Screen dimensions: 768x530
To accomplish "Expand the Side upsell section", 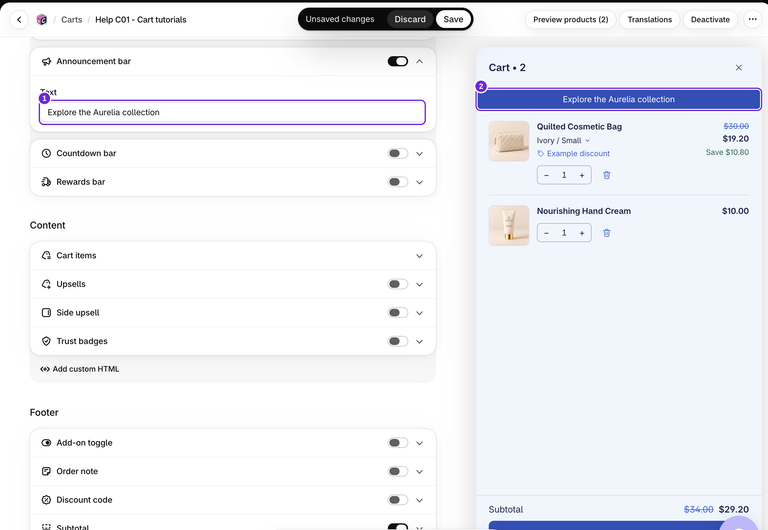I will coord(420,313).
